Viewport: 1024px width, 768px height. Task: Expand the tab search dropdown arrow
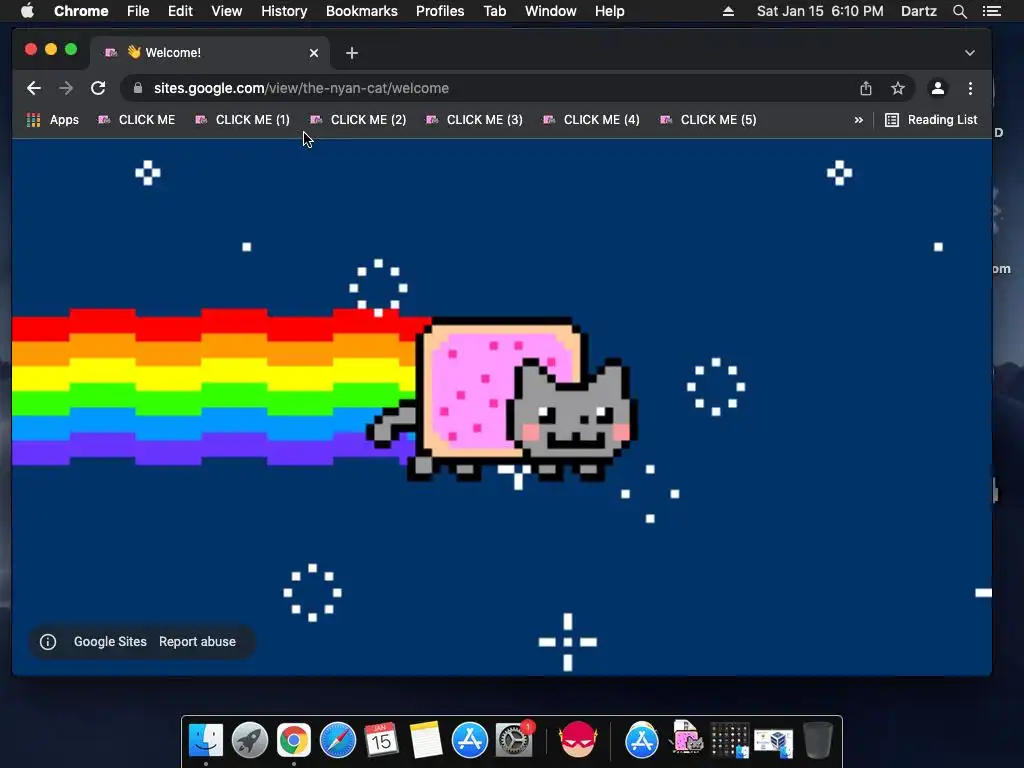970,53
